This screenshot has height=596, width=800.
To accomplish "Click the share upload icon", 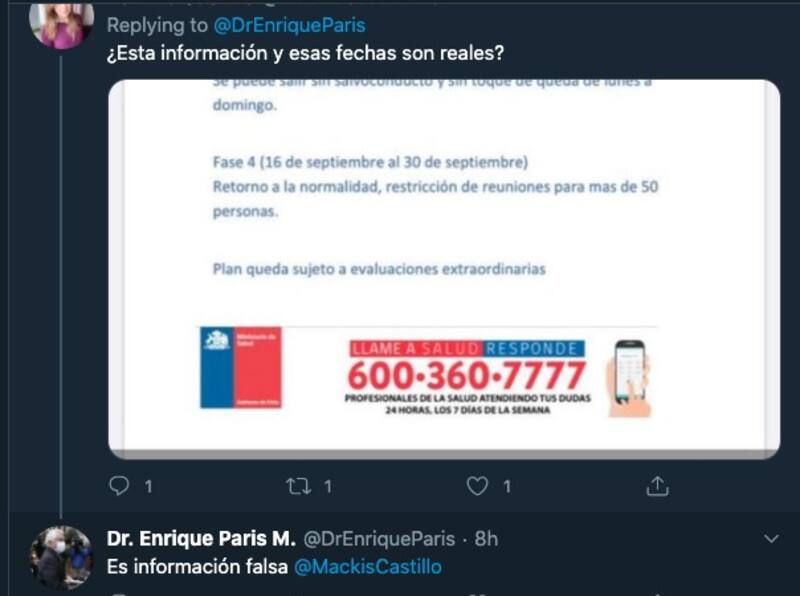I will 657,486.
